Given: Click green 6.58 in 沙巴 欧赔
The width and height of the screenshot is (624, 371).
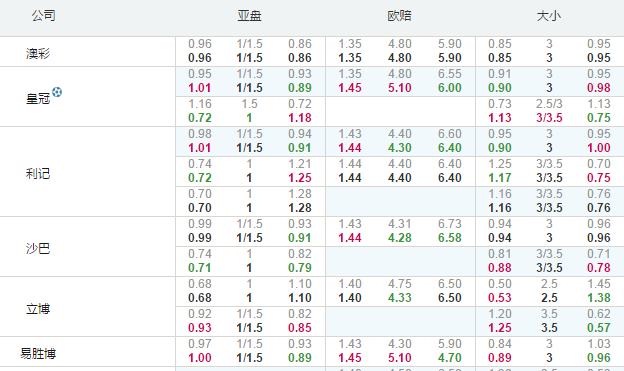Looking at the screenshot, I should click(x=450, y=238).
